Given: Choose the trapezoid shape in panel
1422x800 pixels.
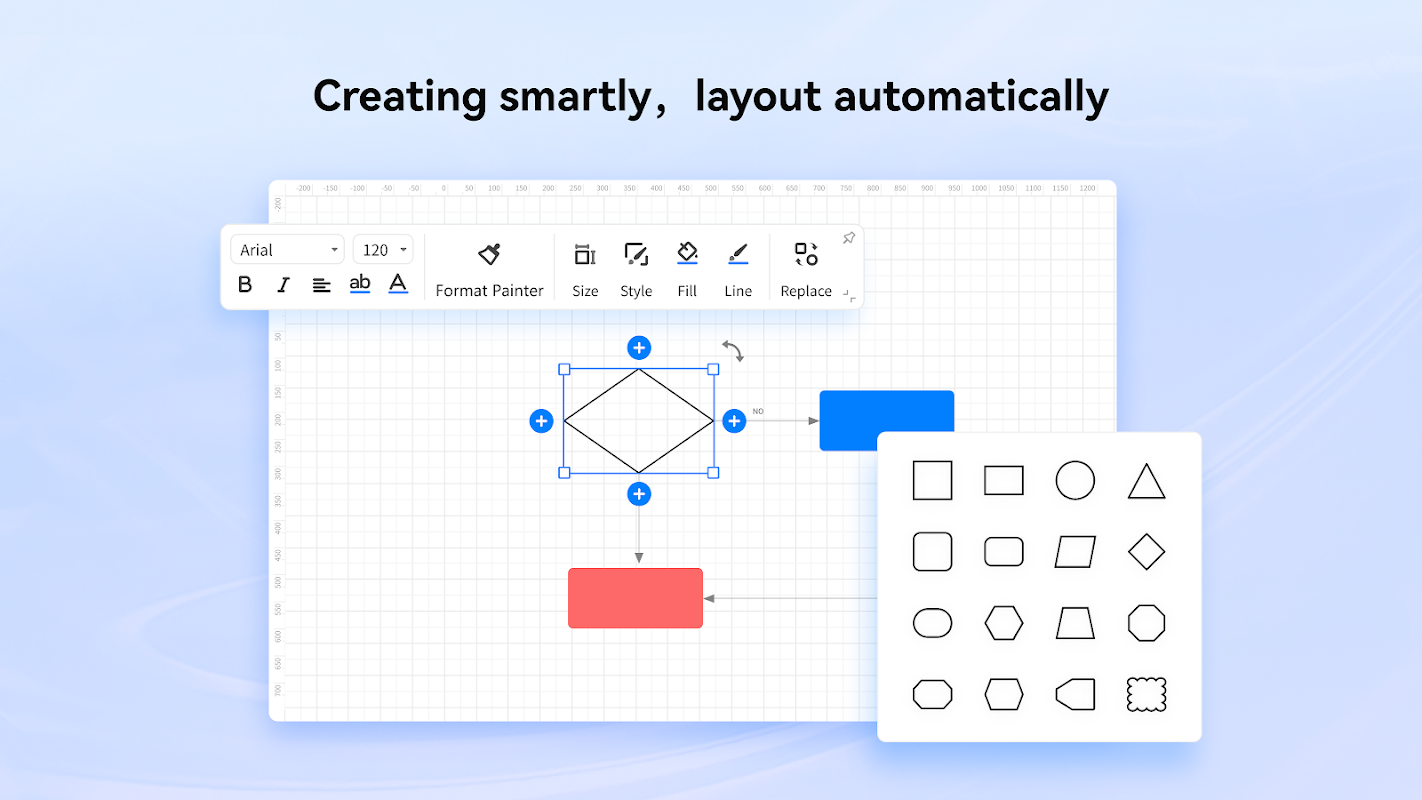Looking at the screenshot, I should [x=1075, y=623].
